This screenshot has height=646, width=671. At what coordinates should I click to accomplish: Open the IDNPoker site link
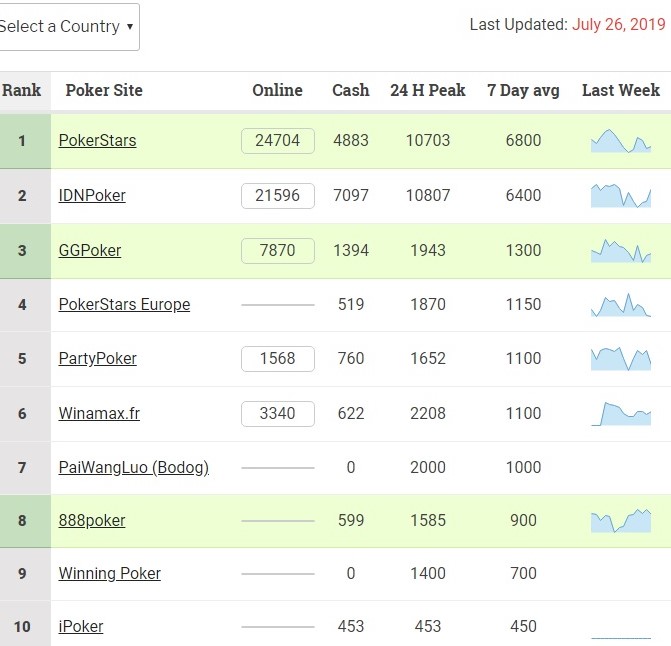[92, 196]
